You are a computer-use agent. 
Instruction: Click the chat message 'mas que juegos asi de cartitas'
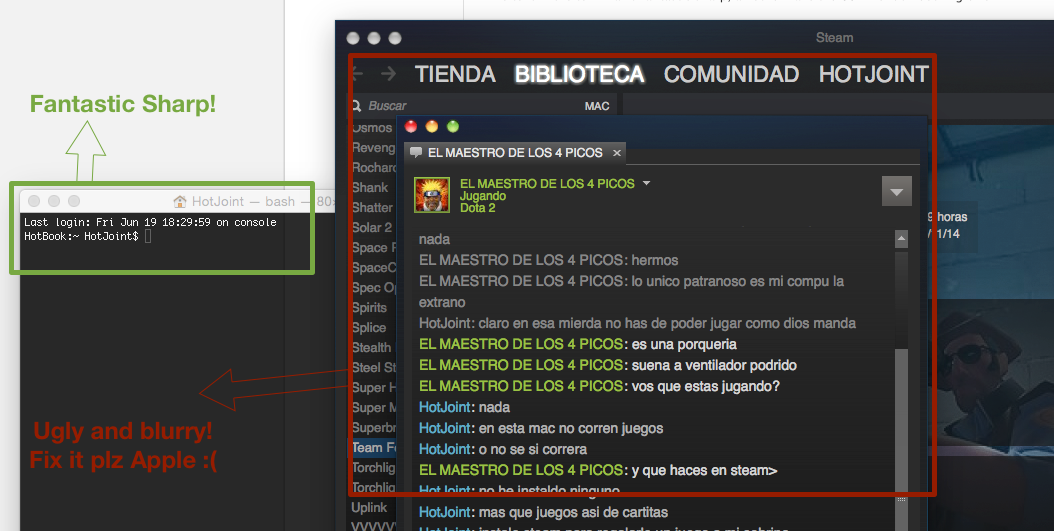(x=573, y=512)
